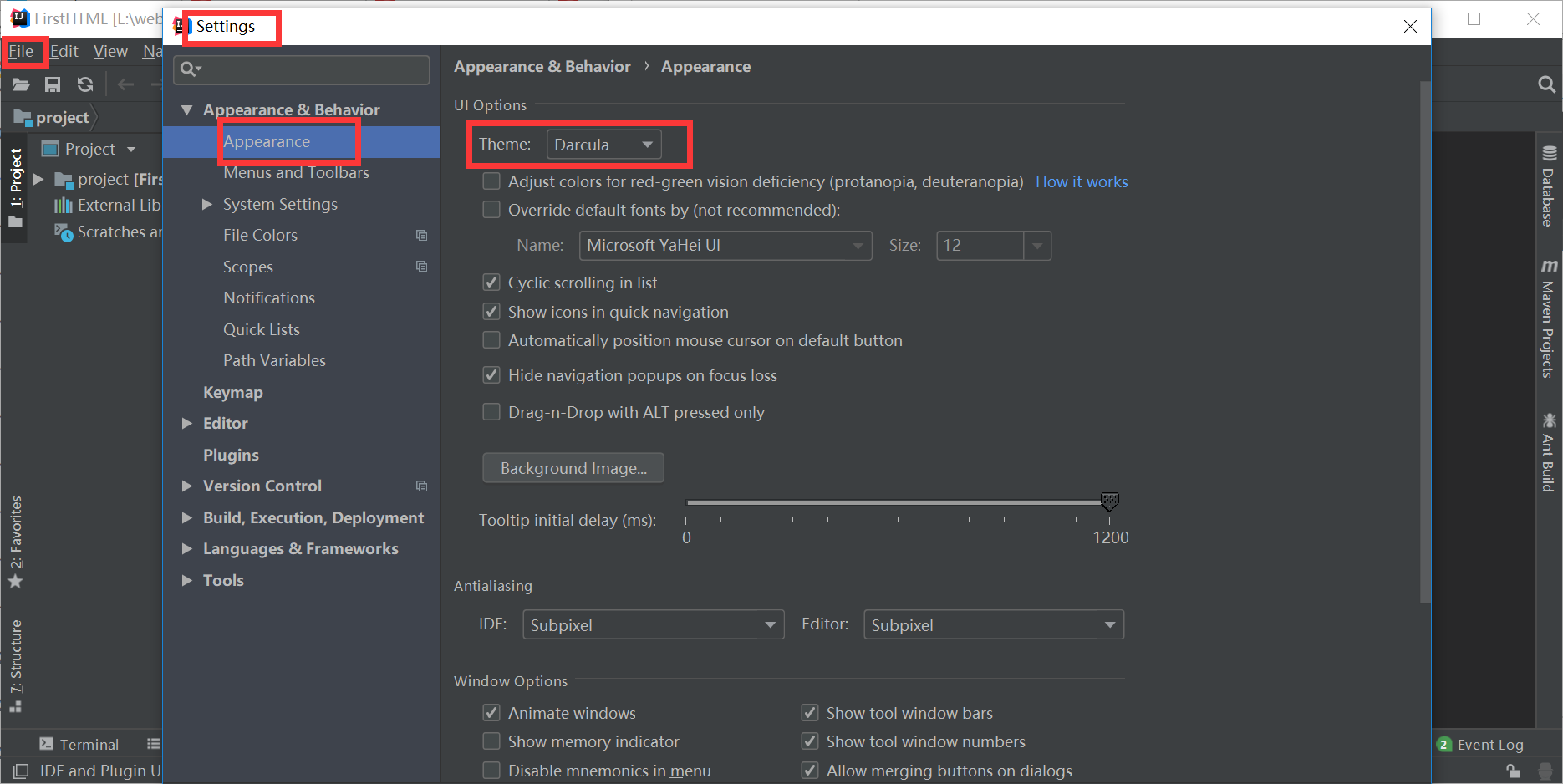This screenshot has width=1563, height=784.
Task: Open the Theme dropdown showing Darcula
Action: tap(603, 144)
